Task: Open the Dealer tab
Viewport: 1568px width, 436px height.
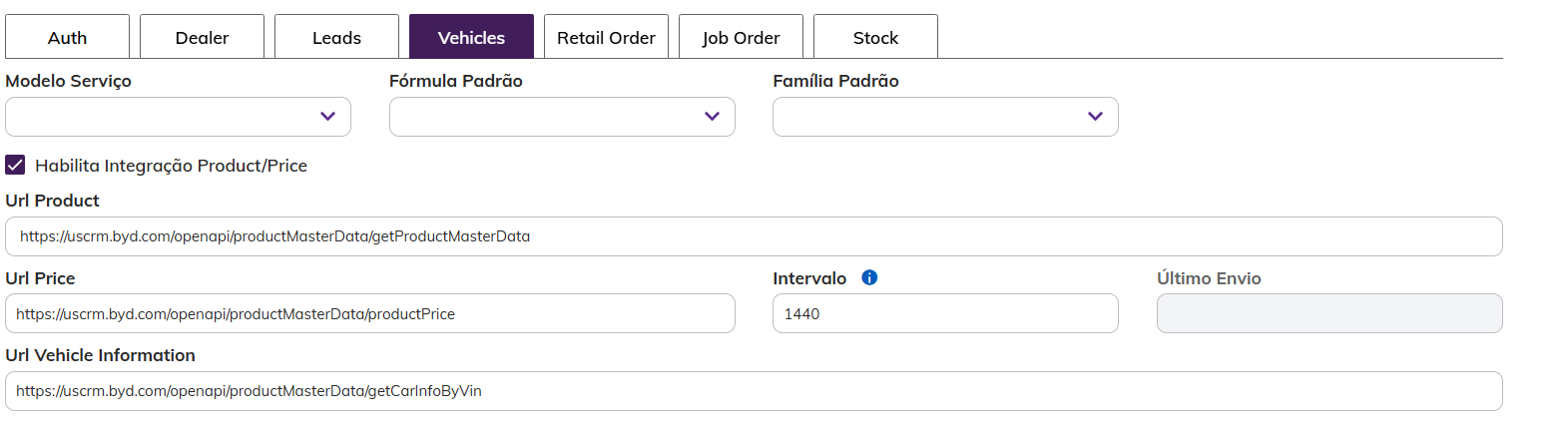Action: (x=202, y=37)
